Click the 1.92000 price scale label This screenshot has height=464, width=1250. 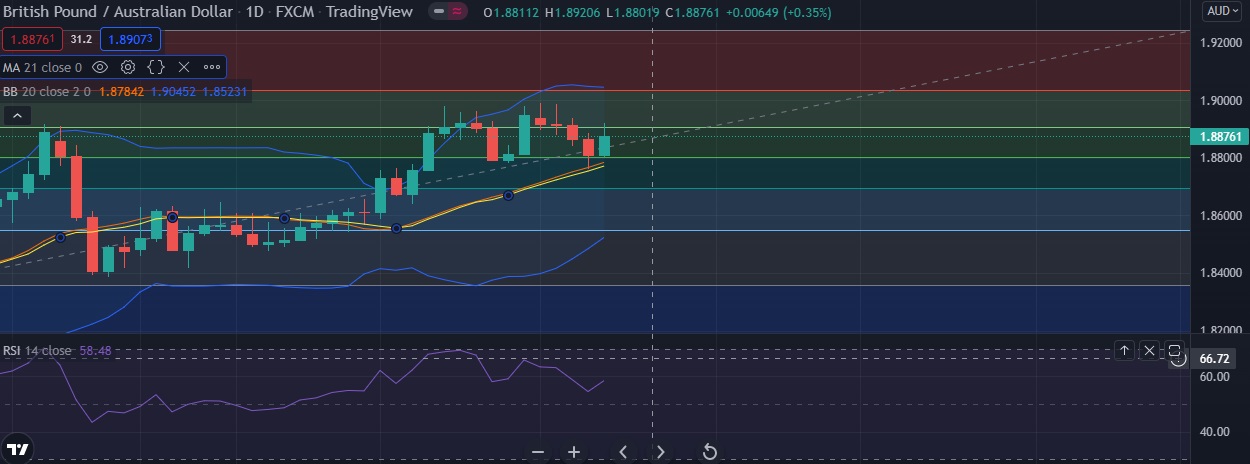(x=1220, y=43)
